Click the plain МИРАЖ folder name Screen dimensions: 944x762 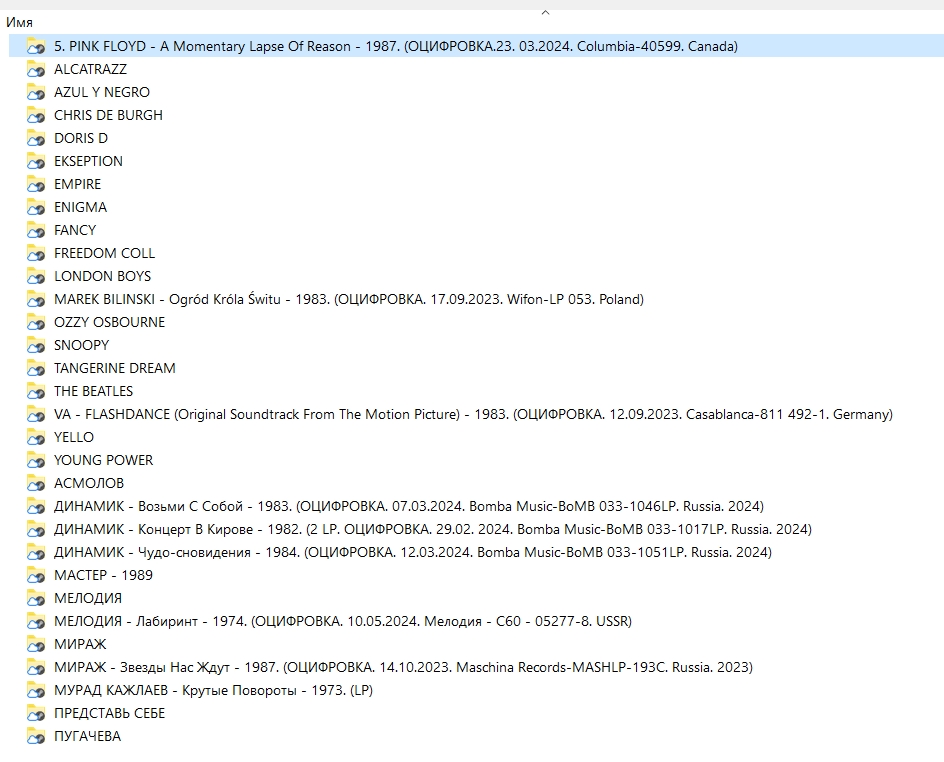coord(80,644)
